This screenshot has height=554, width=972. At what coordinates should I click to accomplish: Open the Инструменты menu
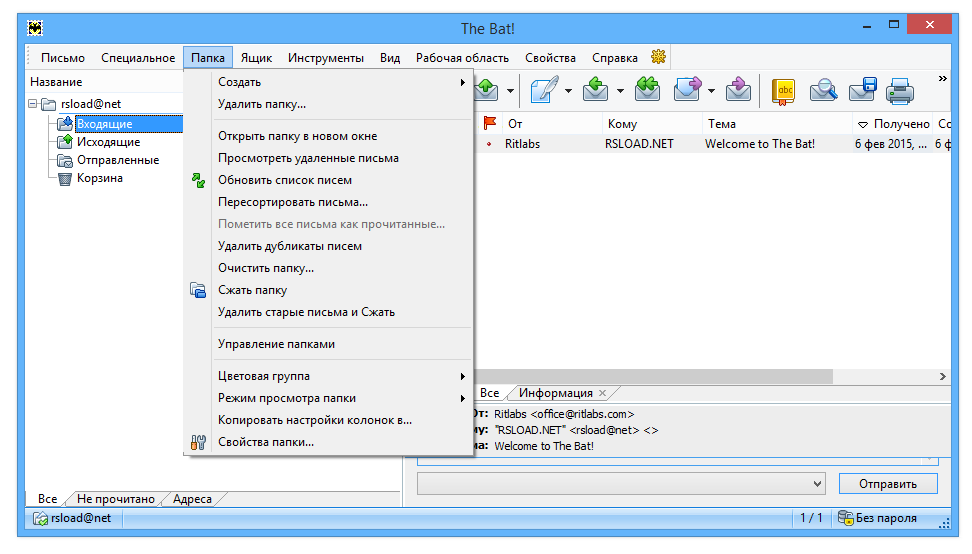325,58
